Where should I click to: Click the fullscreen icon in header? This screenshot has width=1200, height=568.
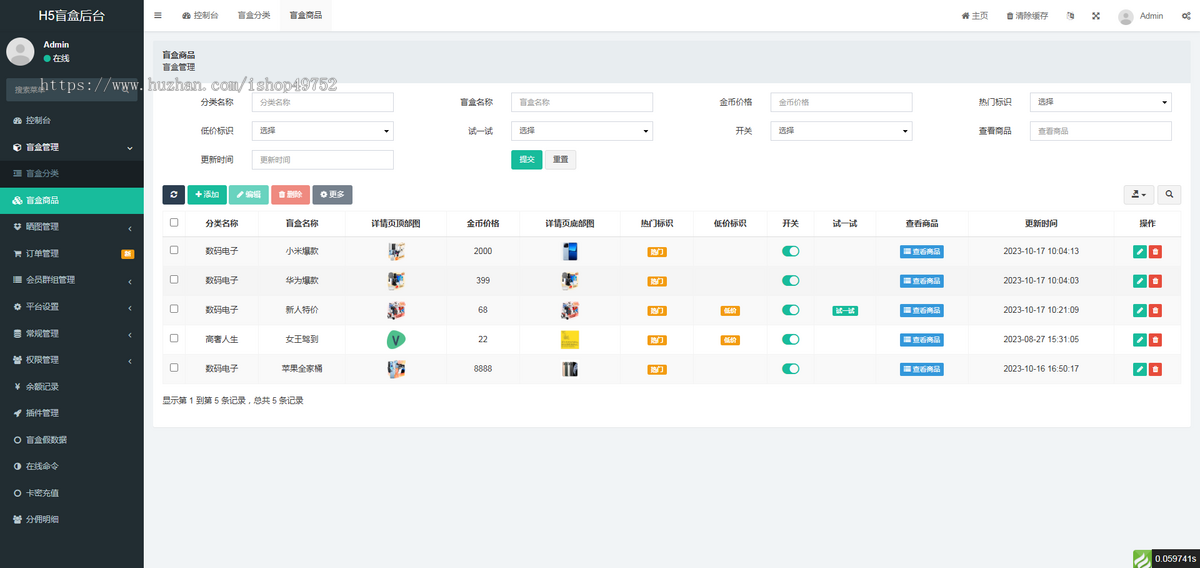pyautogui.click(x=1096, y=16)
